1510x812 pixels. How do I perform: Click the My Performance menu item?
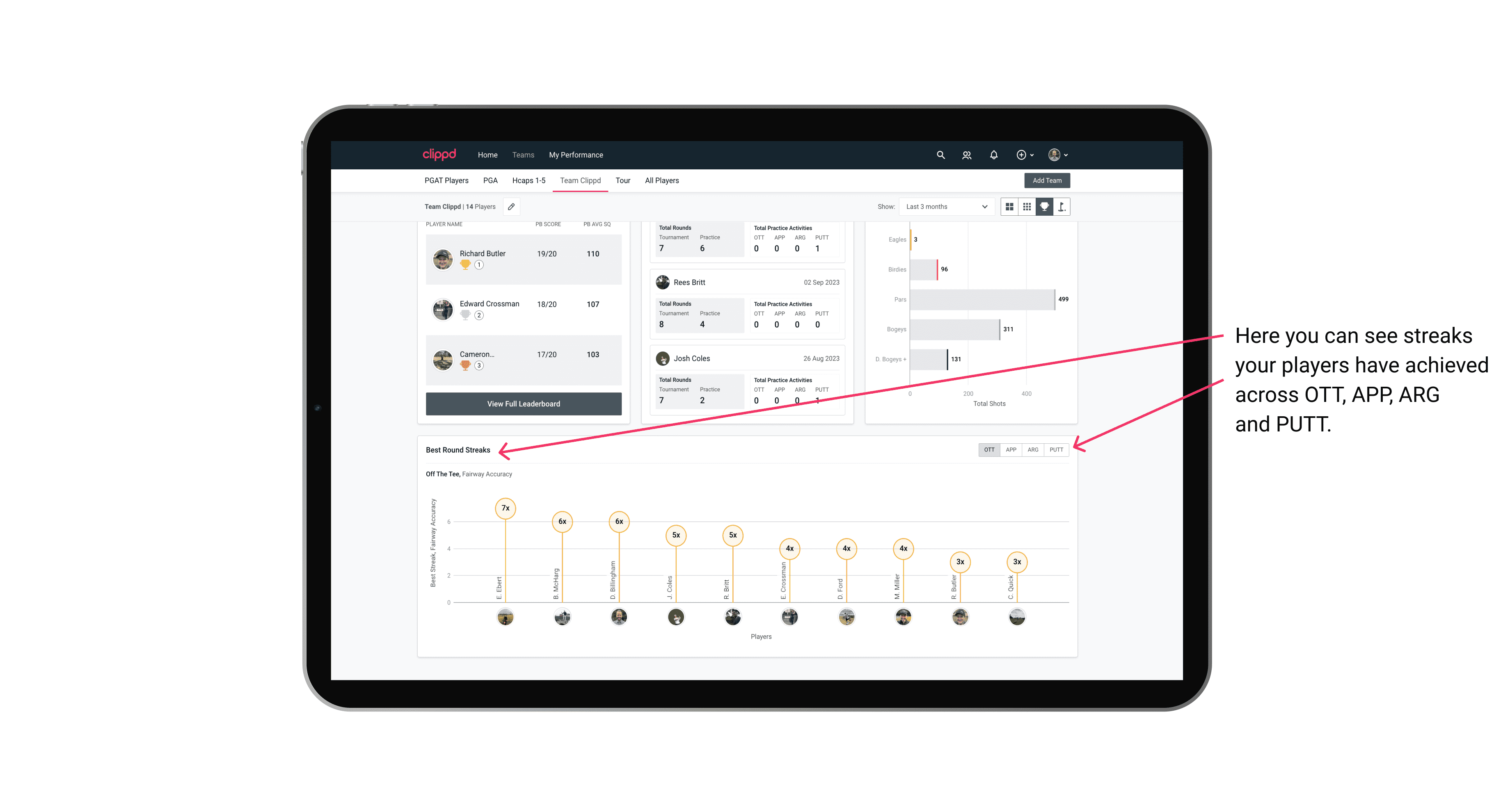click(577, 155)
